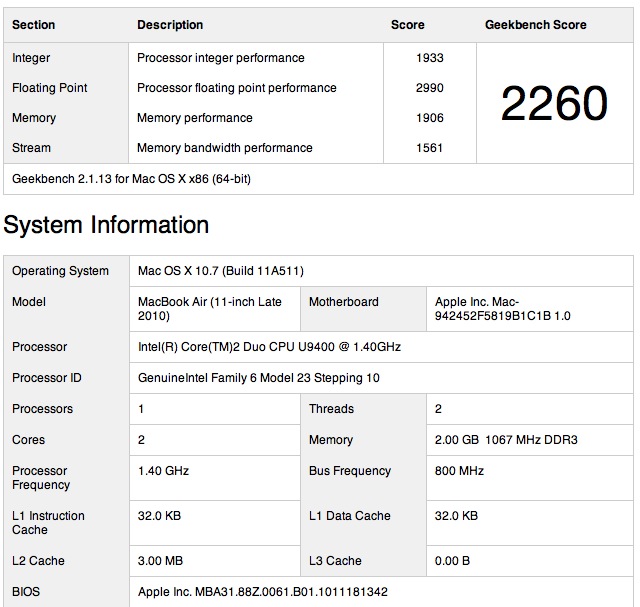Click the Intel Core 2 Duo processor name
This screenshot has height=607, width=640.
pos(269,347)
